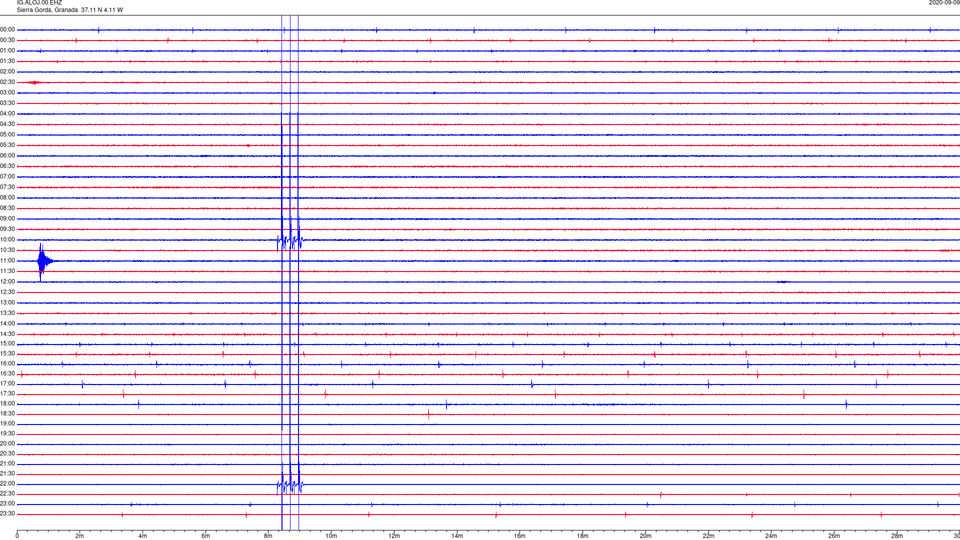Select the 14:30 trace time label

click(7, 334)
